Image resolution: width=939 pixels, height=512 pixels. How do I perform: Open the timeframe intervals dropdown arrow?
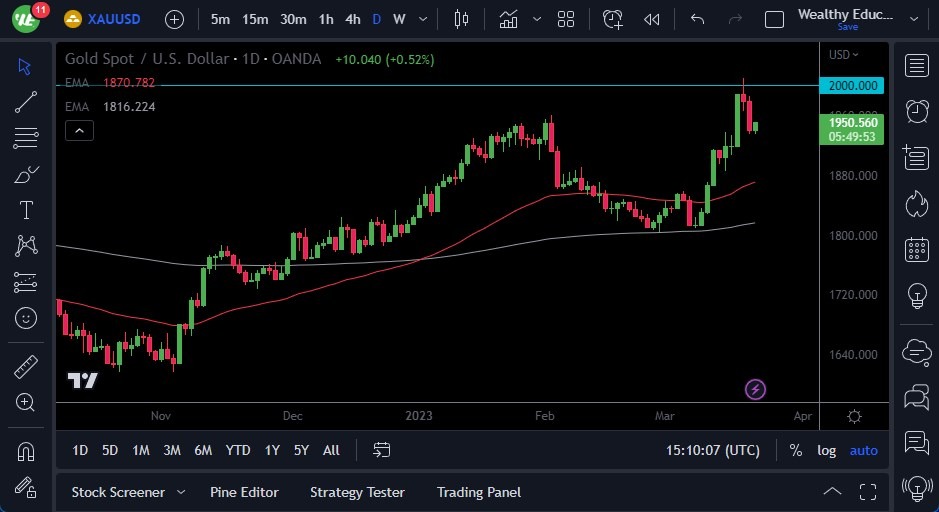(426, 19)
